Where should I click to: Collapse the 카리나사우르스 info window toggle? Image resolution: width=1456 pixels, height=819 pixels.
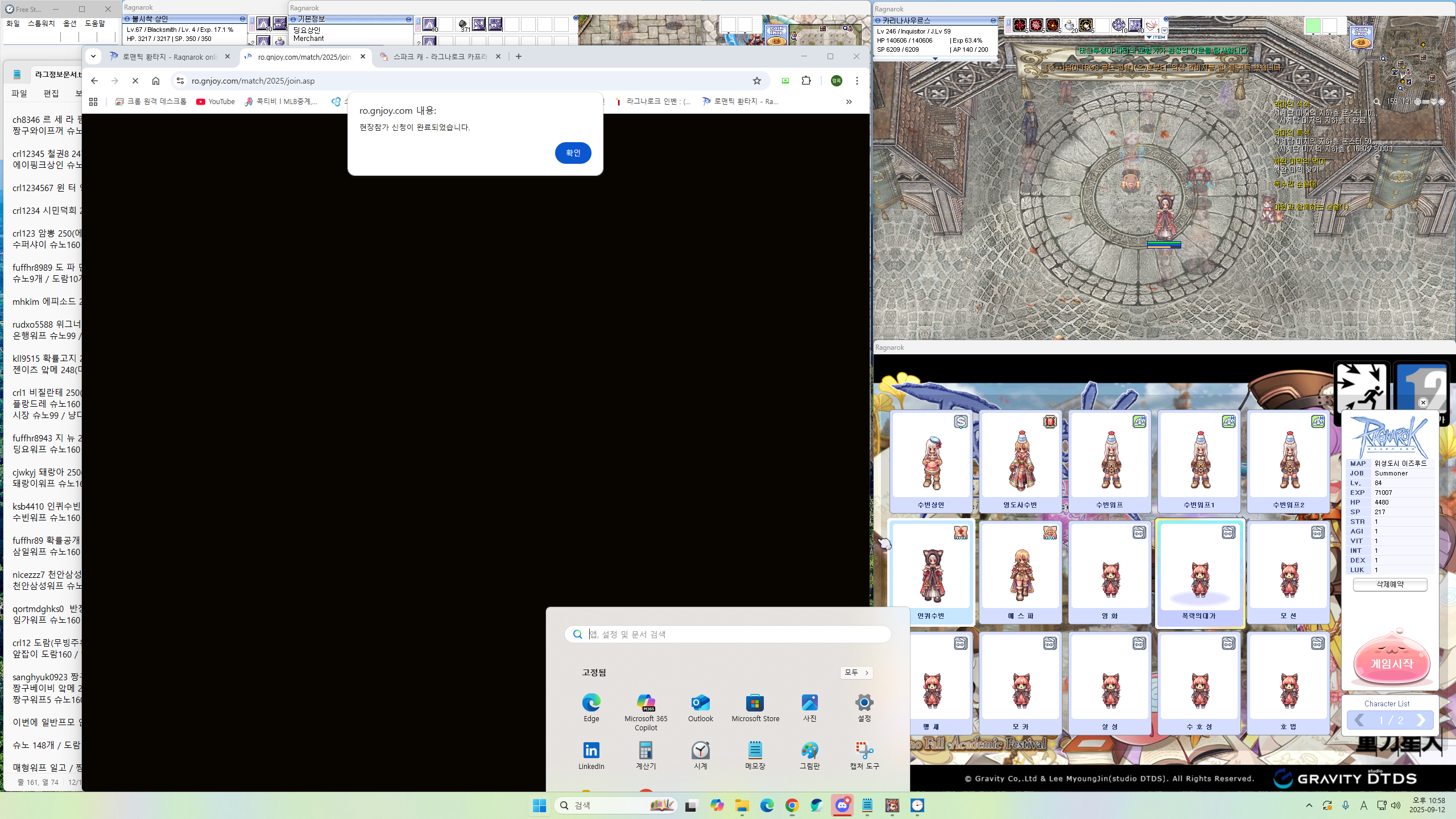pyautogui.click(x=993, y=20)
